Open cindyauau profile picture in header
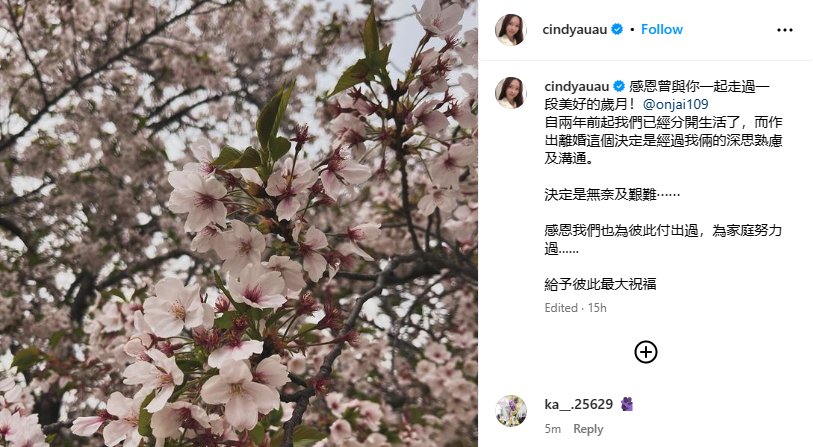This screenshot has width=813, height=447. [511, 30]
